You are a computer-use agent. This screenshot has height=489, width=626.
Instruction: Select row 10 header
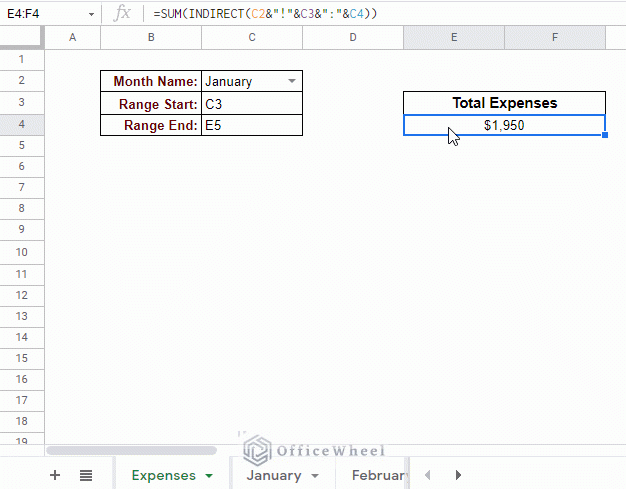pyautogui.click(x=22, y=252)
